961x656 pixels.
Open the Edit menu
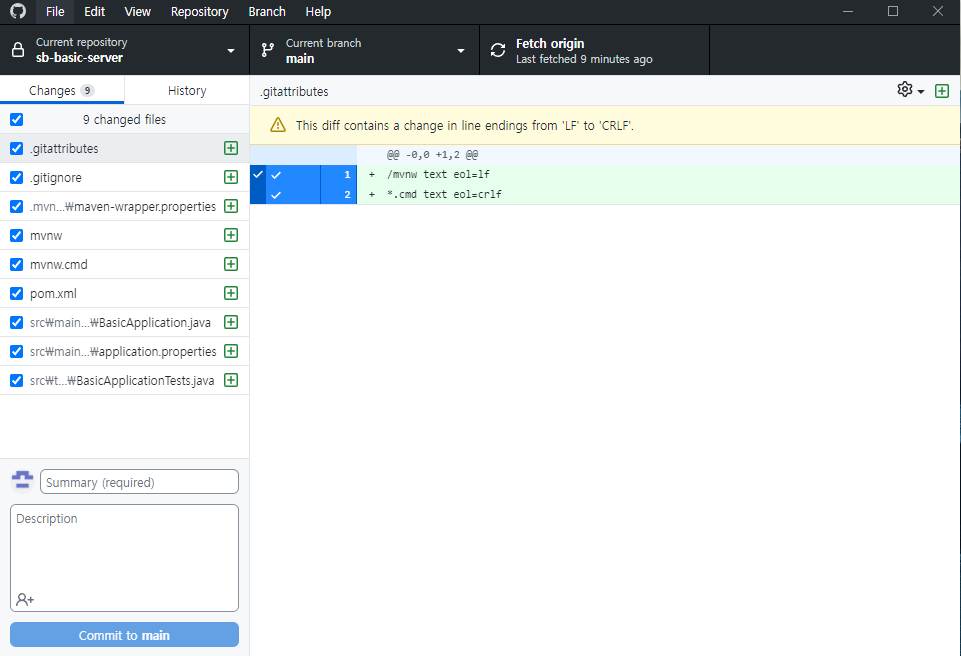click(x=94, y=11)
